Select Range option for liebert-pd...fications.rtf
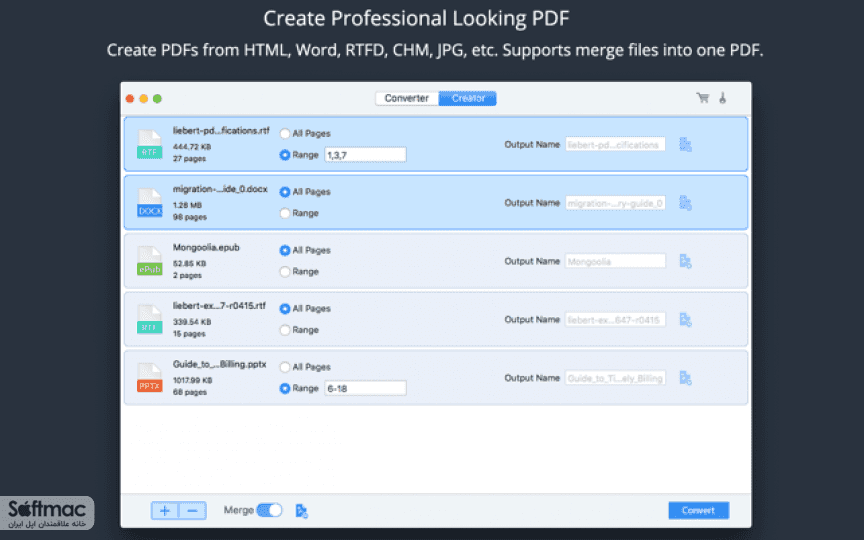Image resolution: width=864 pixels, height=540 pixels. coord(284,155)
